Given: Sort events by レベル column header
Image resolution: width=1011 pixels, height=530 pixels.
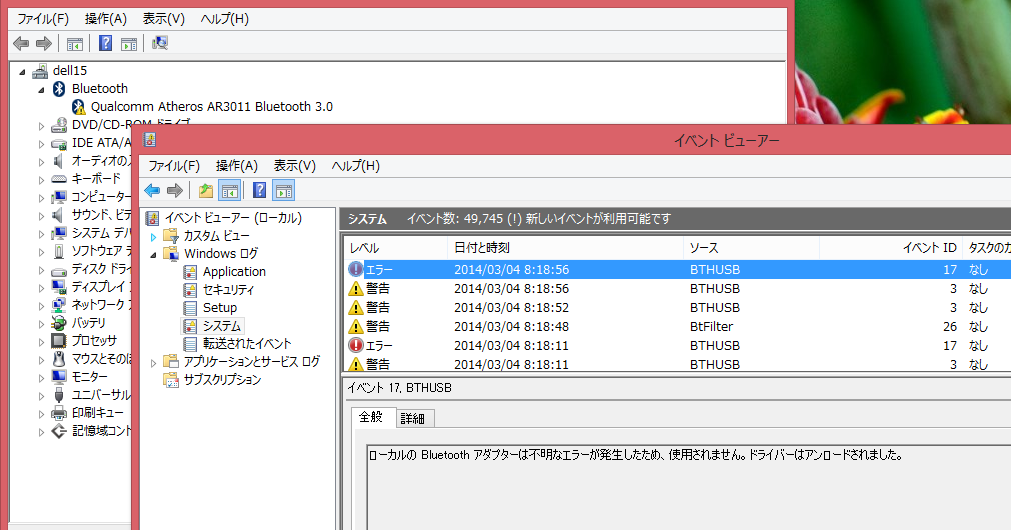Looking at the screenshot, I should [x=396, y=248].
